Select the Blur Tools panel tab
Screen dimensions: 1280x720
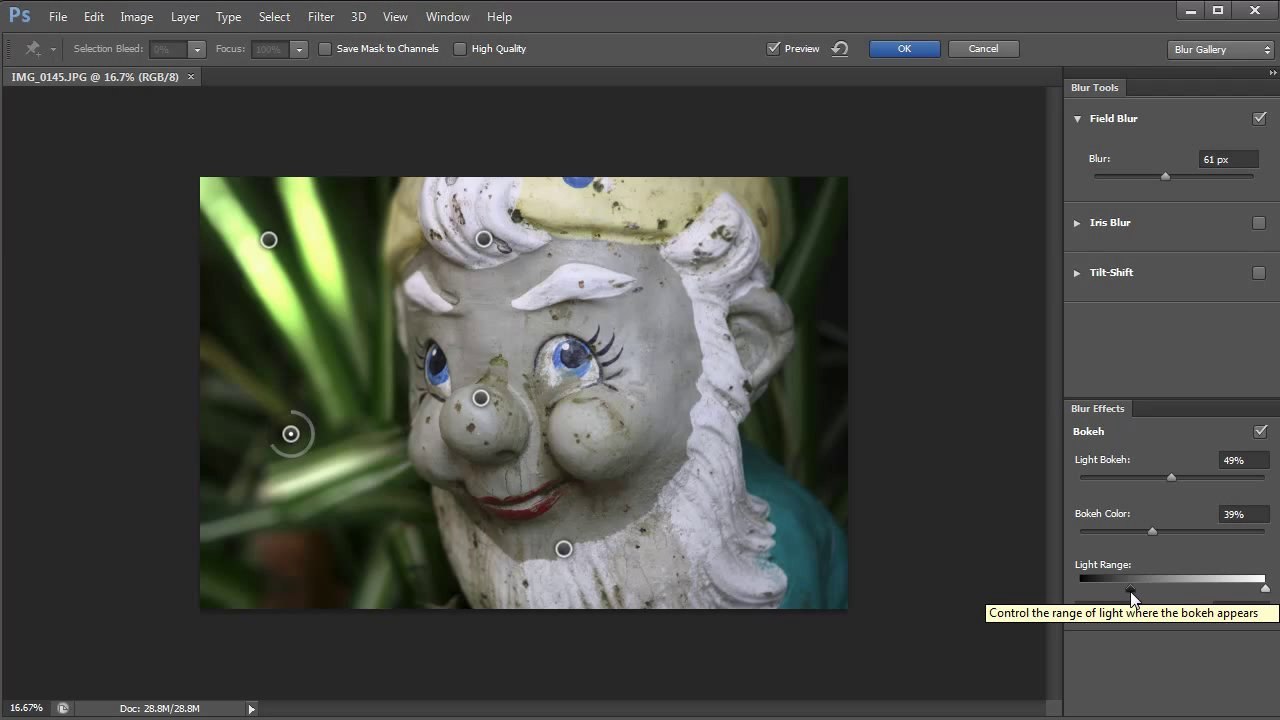pos(1095,88)
